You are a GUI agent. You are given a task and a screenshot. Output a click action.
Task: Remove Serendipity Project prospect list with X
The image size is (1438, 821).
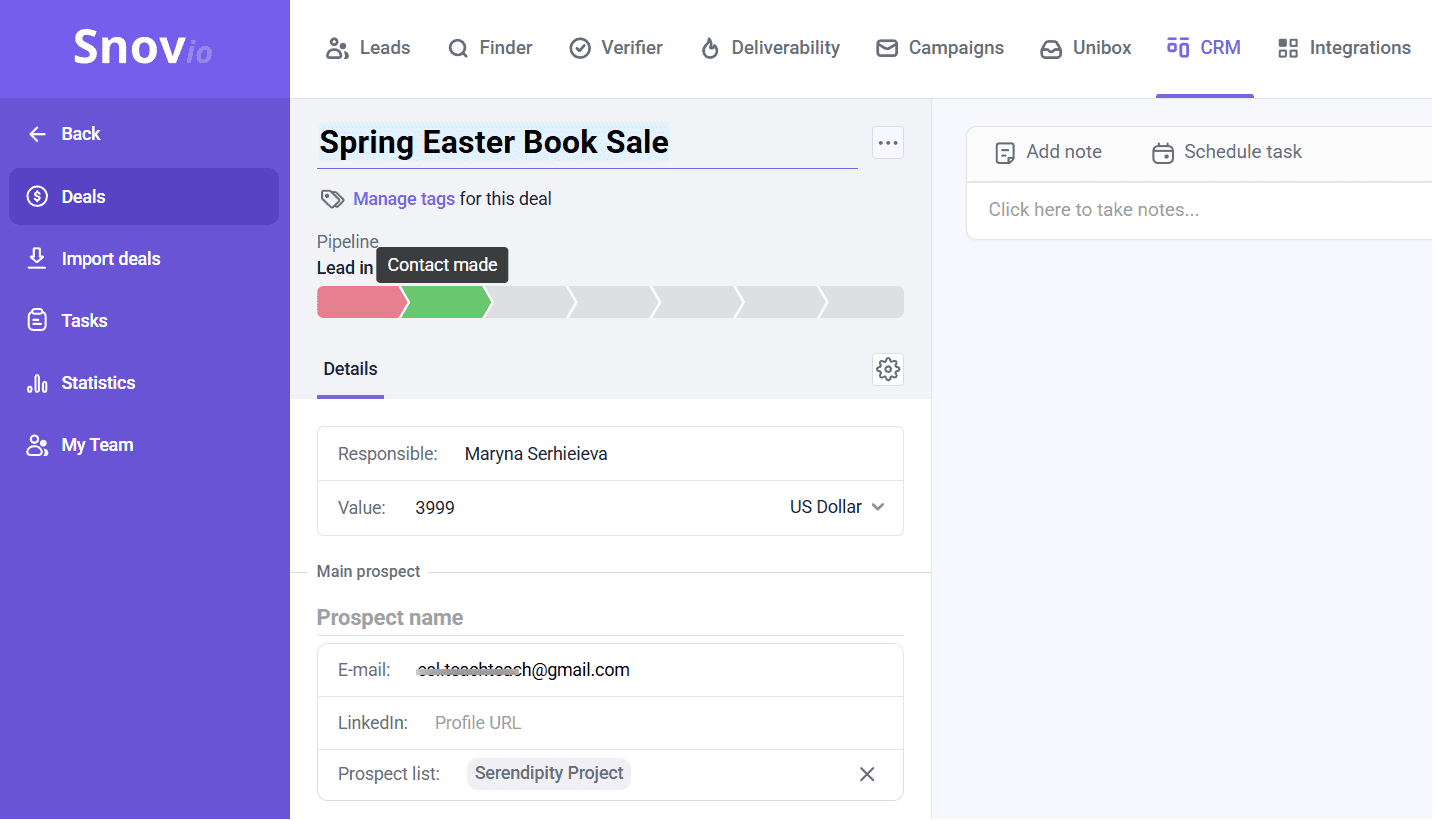coord(866,774)
